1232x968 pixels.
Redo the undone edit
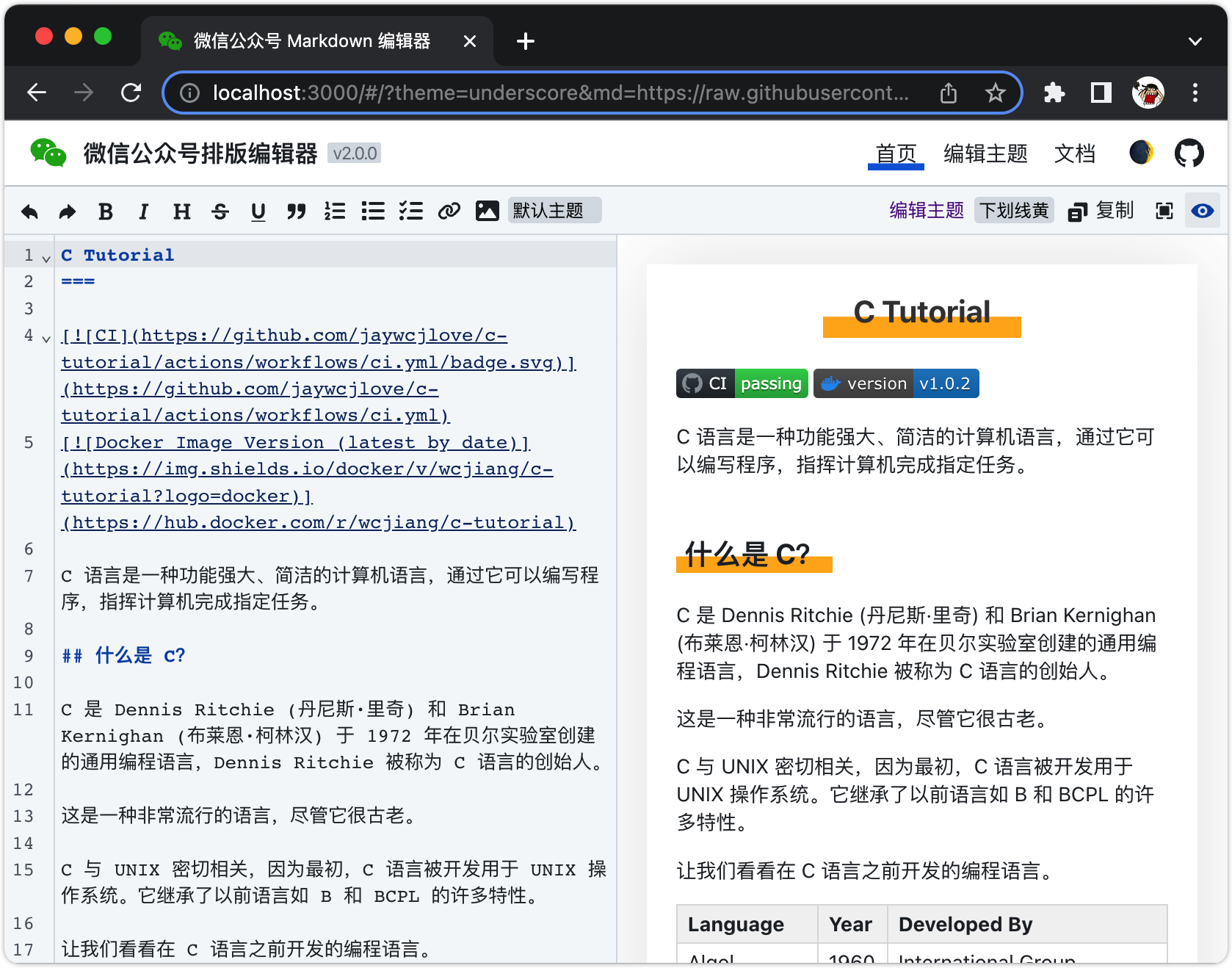point(67,211)
